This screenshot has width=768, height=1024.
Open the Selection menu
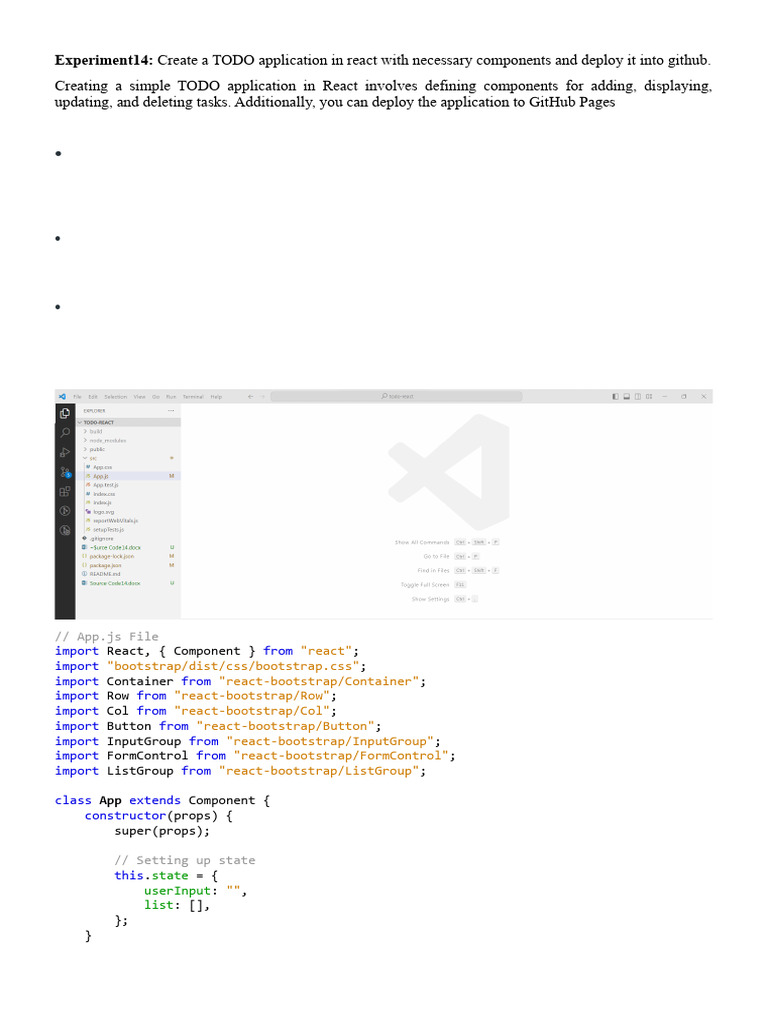point(116,396)
